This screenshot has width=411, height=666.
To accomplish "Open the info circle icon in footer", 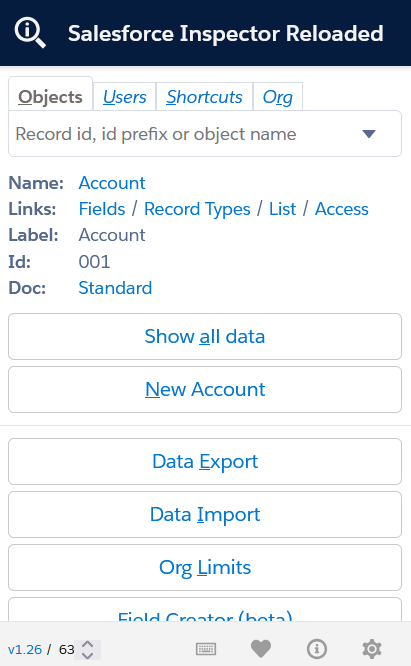I will [317, 649].
